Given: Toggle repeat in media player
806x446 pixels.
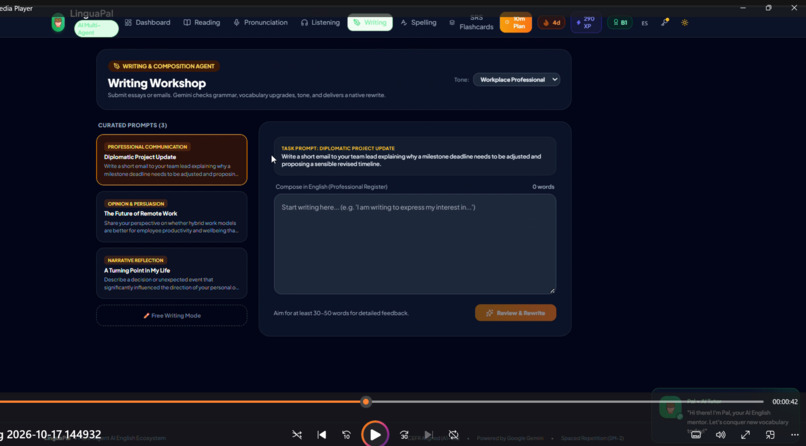Looking at the screenshot, I should [x=453, y=435].
